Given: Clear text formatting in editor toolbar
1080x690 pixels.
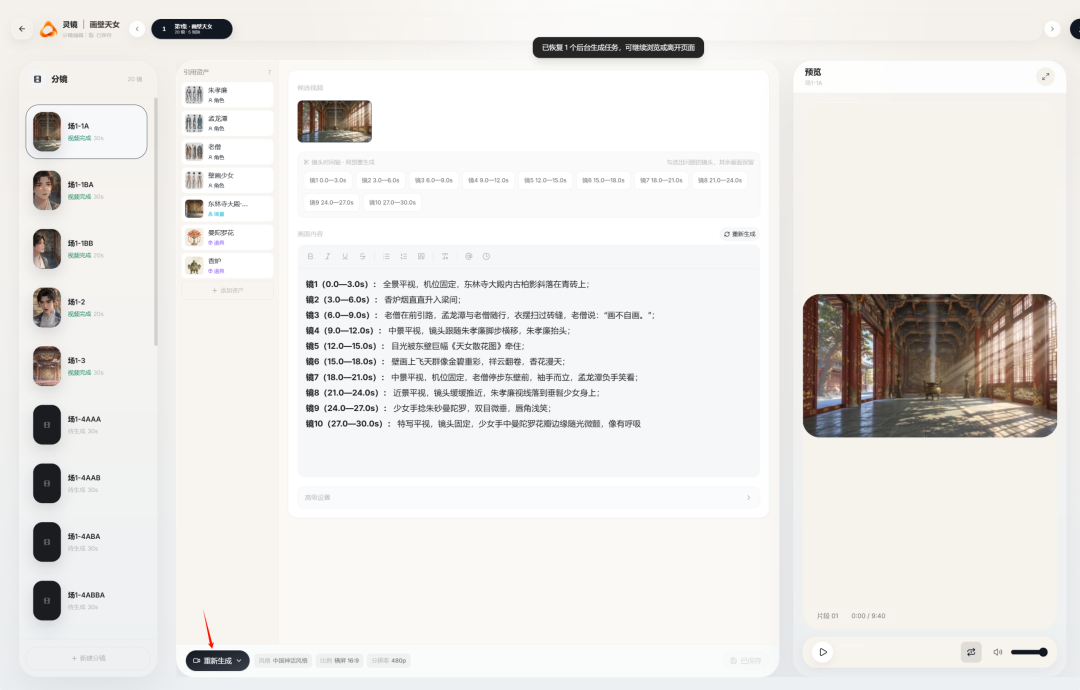Looking at the screenshot, I should point(445,256).
